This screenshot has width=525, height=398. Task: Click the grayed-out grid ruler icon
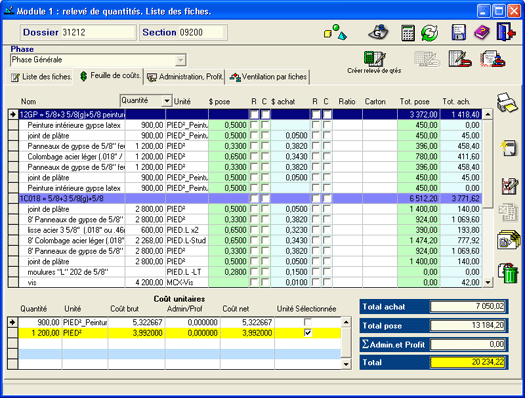[x=427, y=59]
